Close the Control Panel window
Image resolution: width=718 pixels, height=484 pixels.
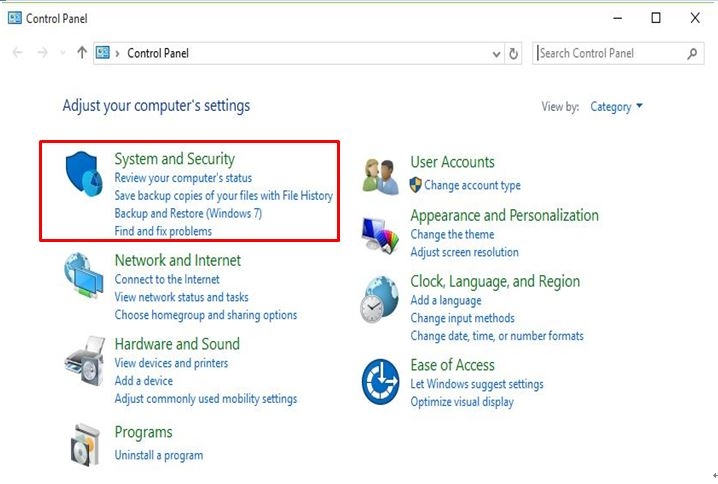point(695,18)
